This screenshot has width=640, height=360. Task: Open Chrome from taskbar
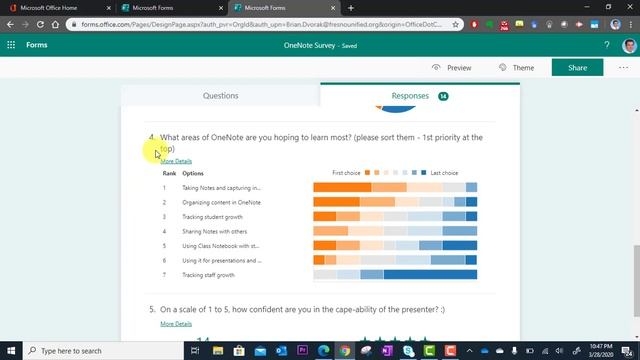click(345, 351)
